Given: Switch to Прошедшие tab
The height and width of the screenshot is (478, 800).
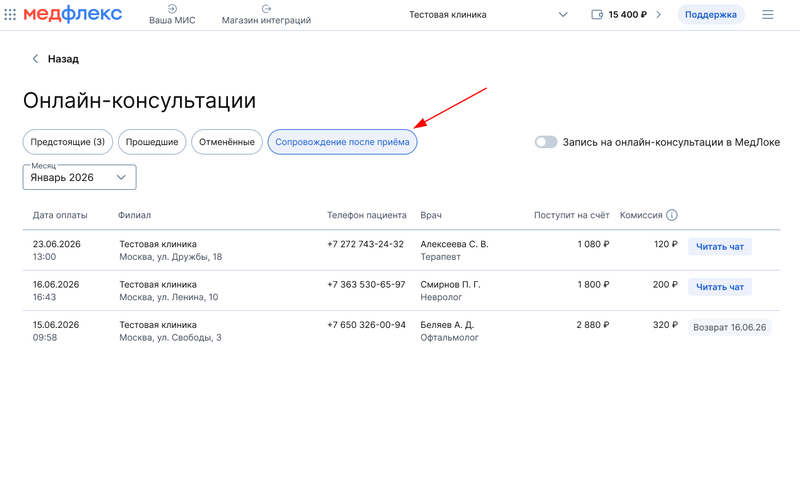Looking at the screenshot, I should coord(152,142).
